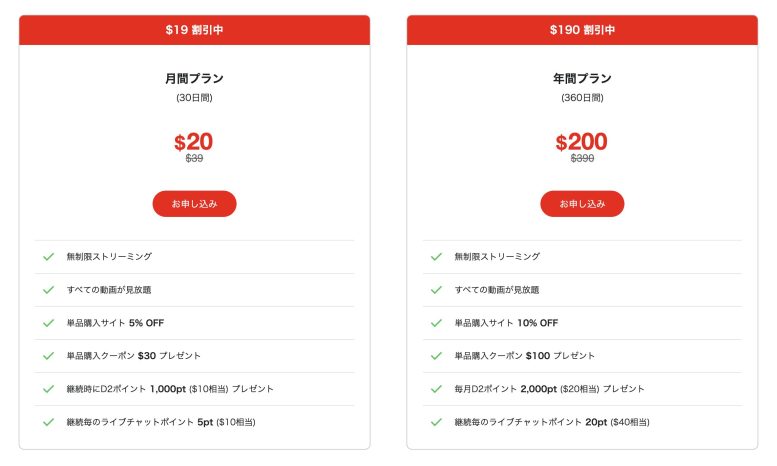The width and height of the screenshot is (777, 466).
Task: Click checkmark beside monthly すべての動画が見放題
Action: point(48,290)
